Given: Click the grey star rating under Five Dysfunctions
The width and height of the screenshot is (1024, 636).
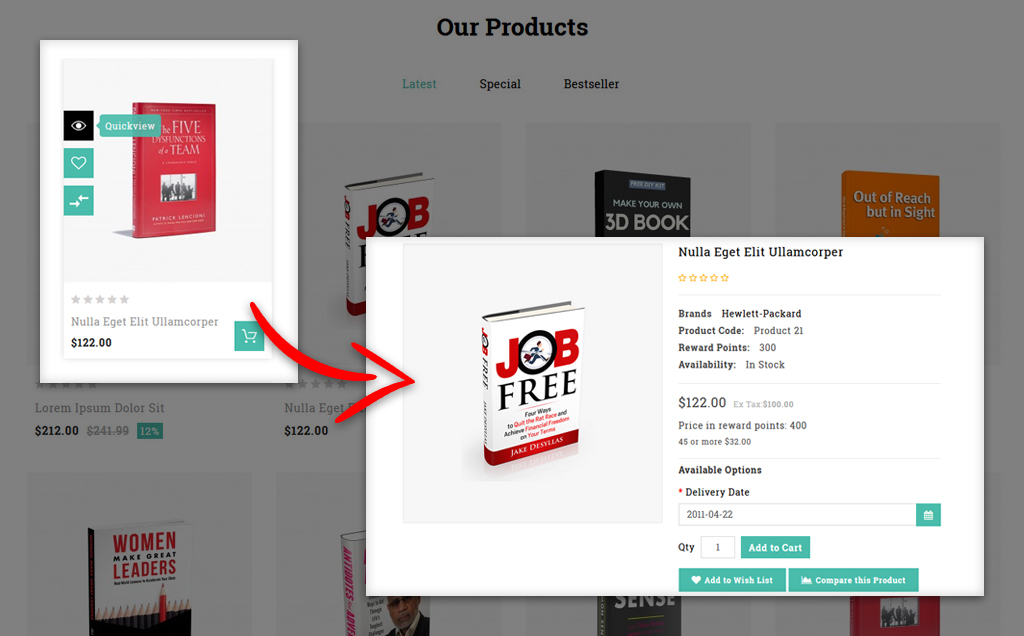Looking at the screenshot, I should (100, 300).
